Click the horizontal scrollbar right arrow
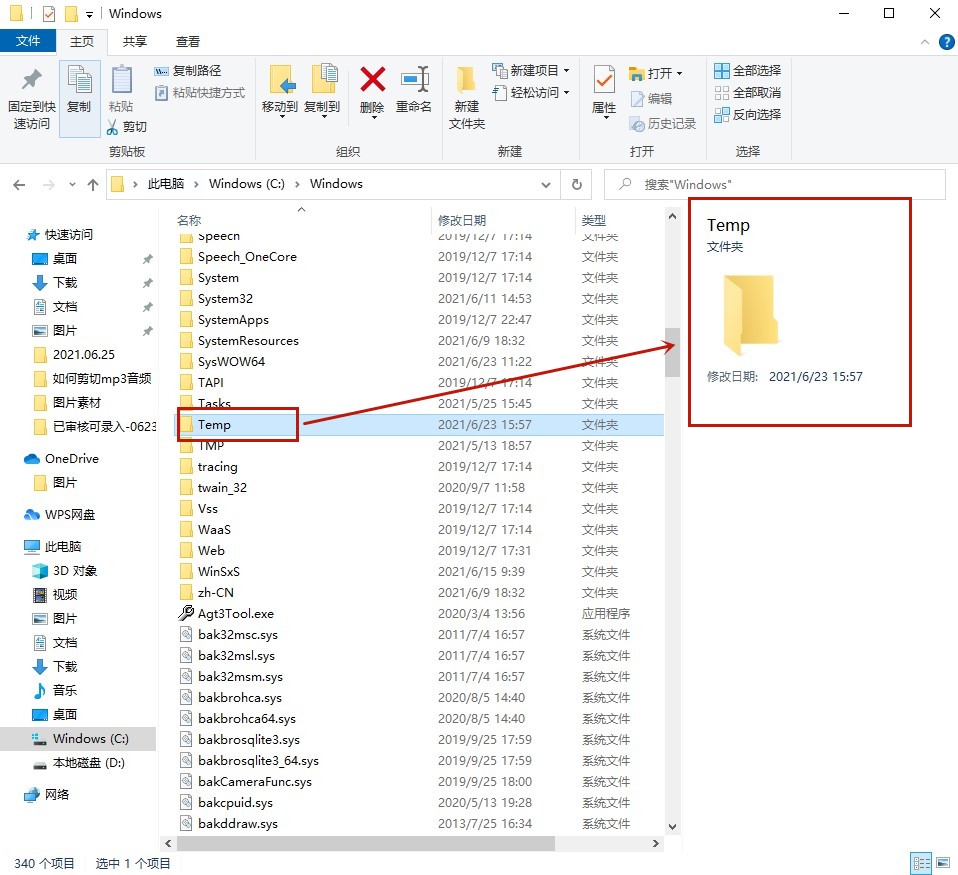958x875 pixels. tap(656, 843)
